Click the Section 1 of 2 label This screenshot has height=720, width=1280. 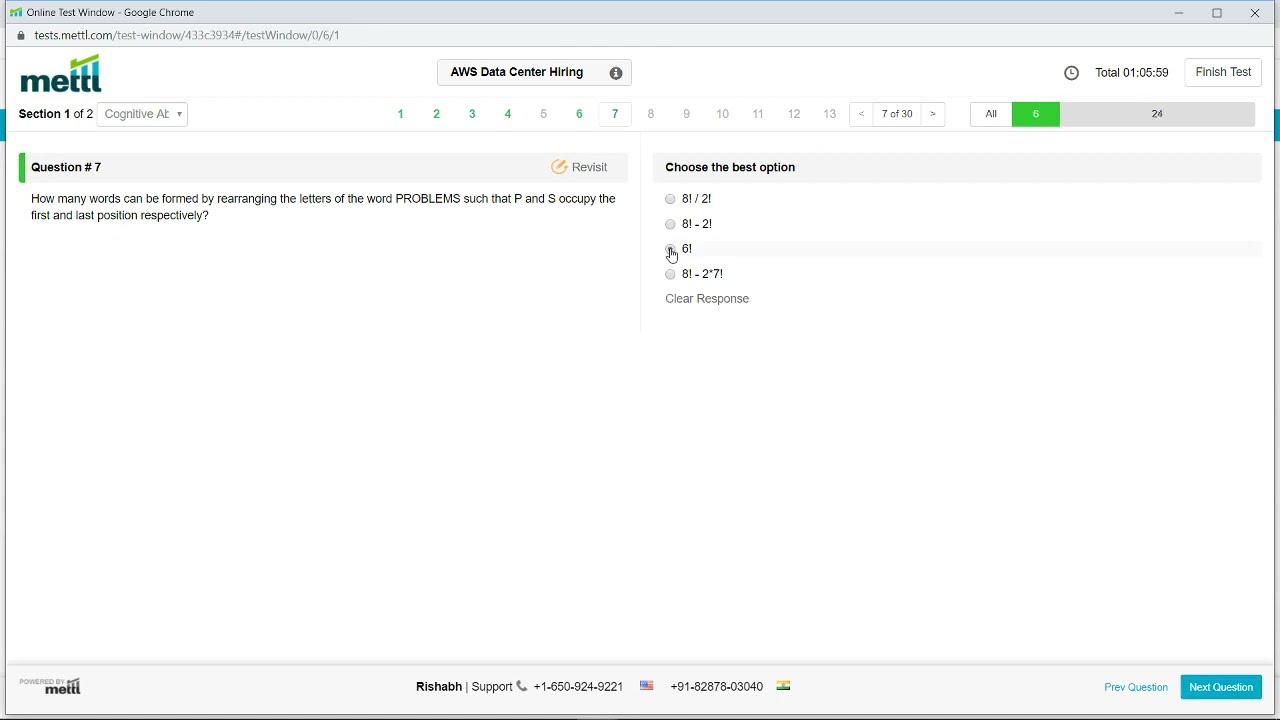click(x=56, y=114)
